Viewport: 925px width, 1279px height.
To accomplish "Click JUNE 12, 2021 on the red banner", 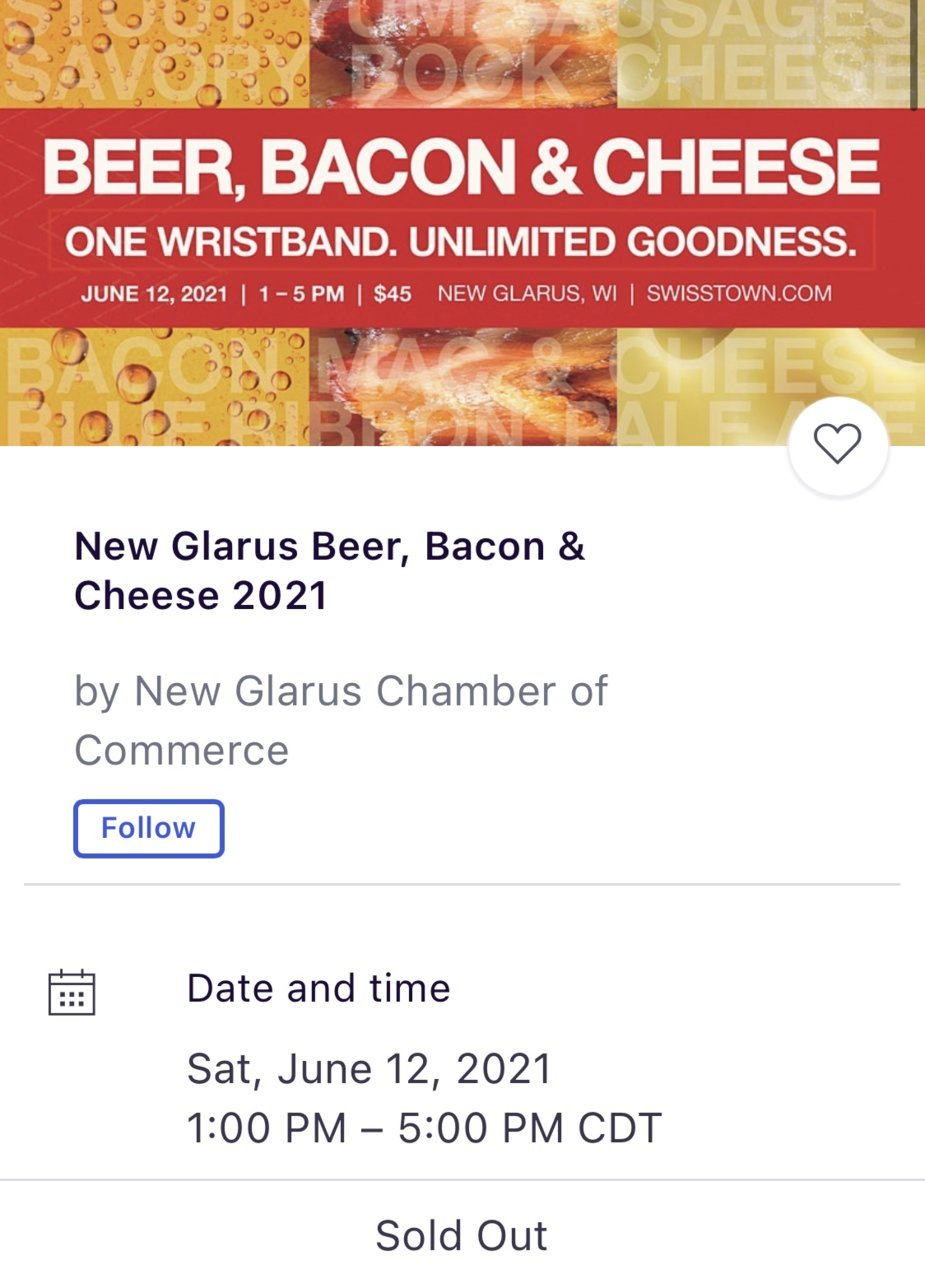I will (x=154, y=294).
